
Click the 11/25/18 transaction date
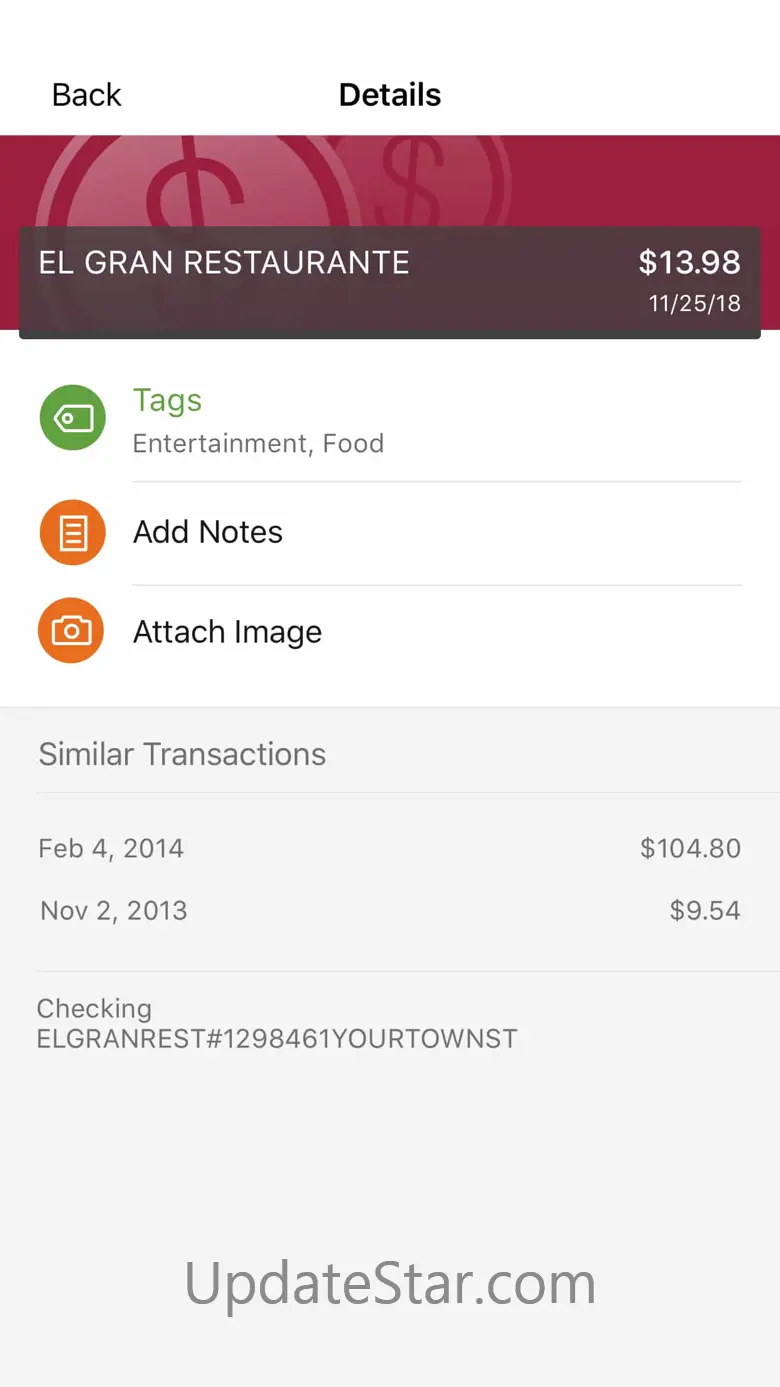coord(694,304)
